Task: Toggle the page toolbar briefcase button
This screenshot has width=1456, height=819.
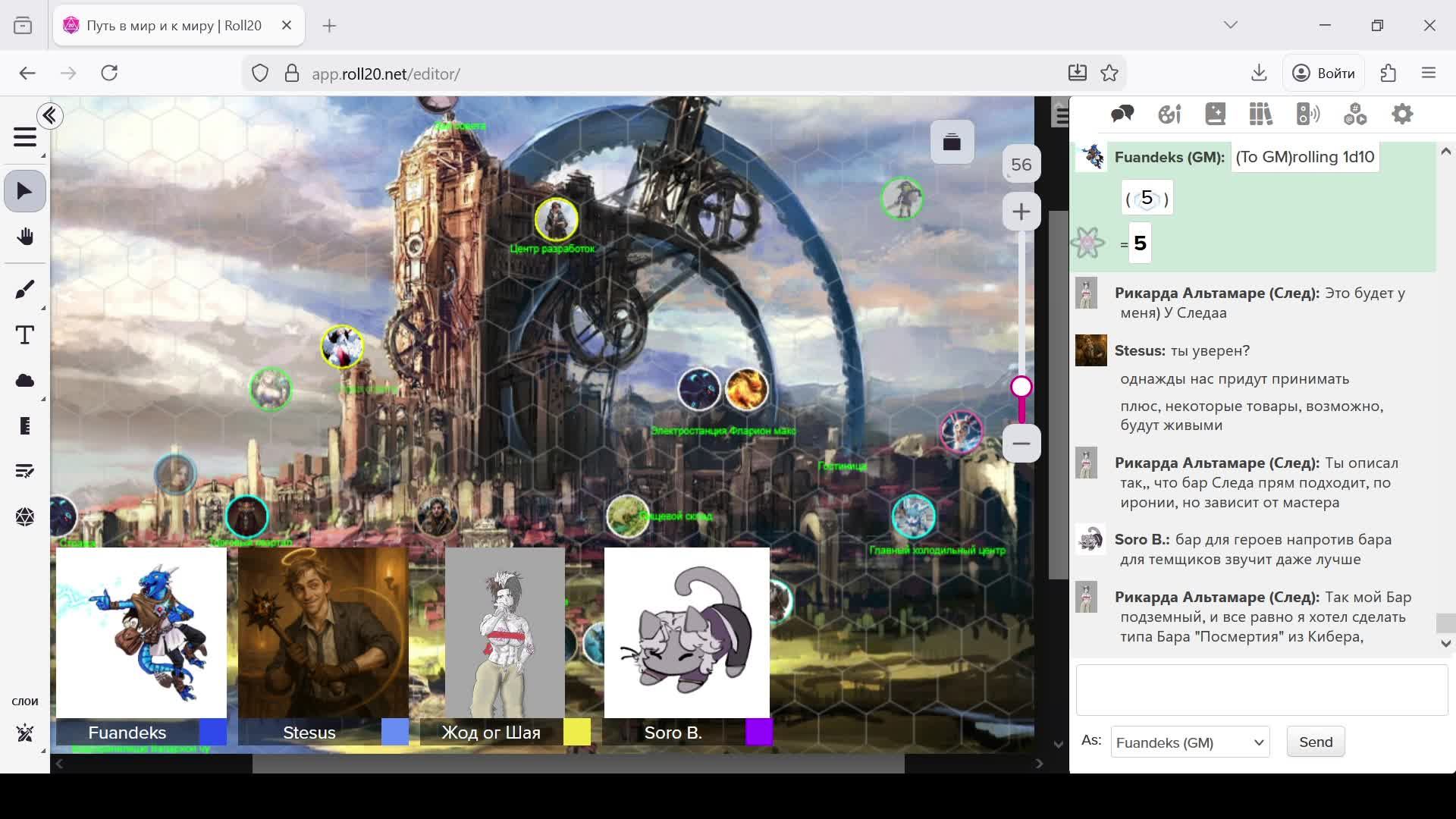Action: tap(952, 142)
